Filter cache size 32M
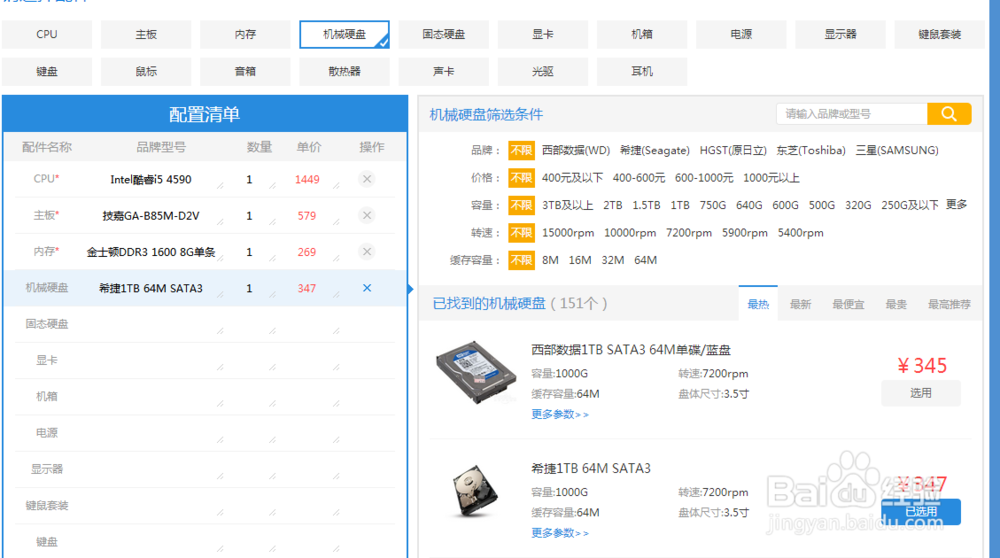 click(x=612, y=260)
